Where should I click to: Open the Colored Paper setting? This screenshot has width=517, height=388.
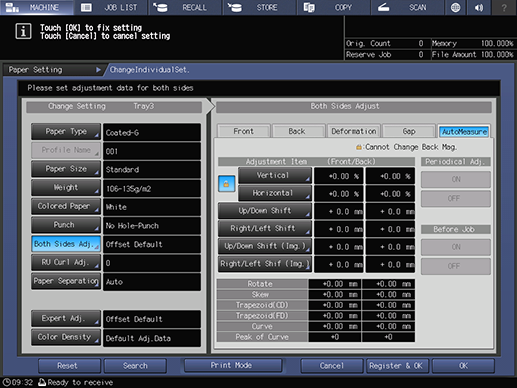click(x=66, y=206)
